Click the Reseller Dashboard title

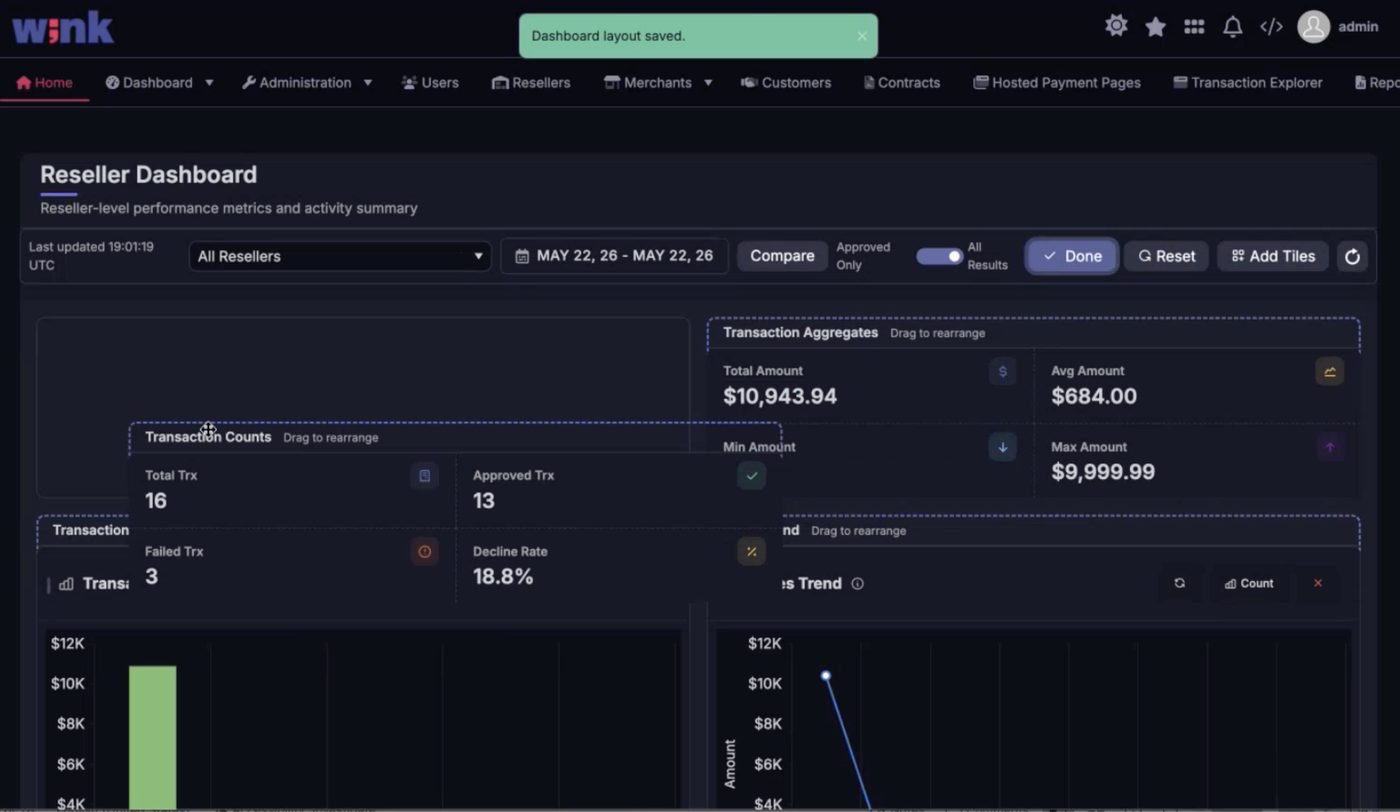[148, 175]
